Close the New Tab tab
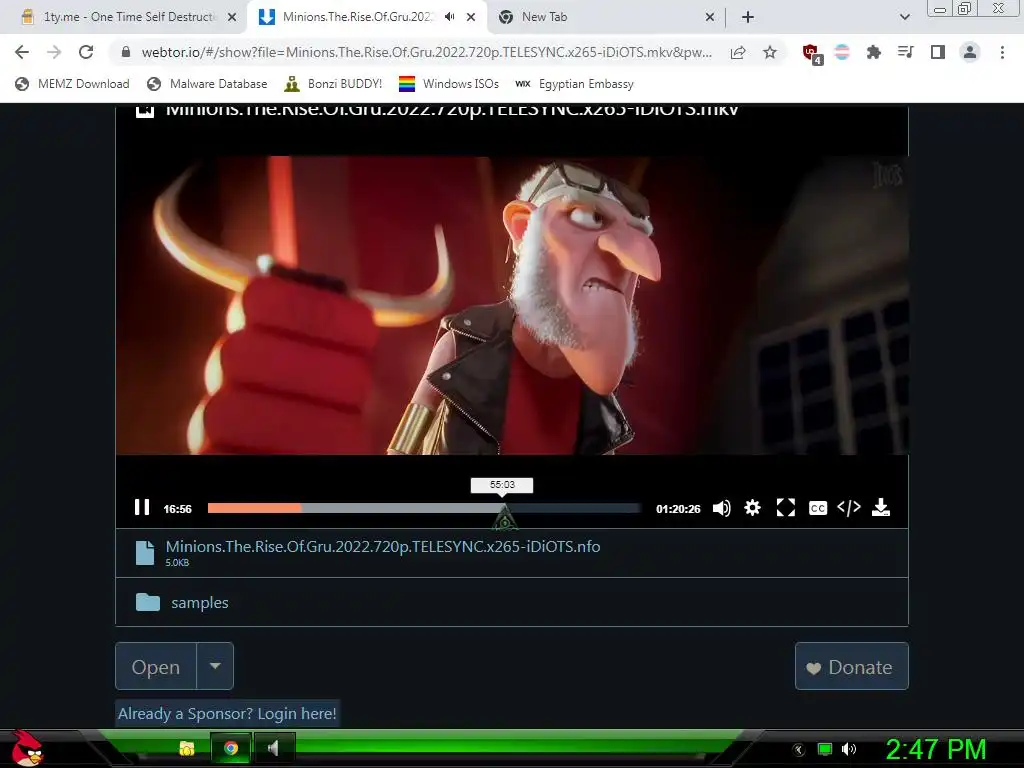1024x768 pixels. (710, 18)
